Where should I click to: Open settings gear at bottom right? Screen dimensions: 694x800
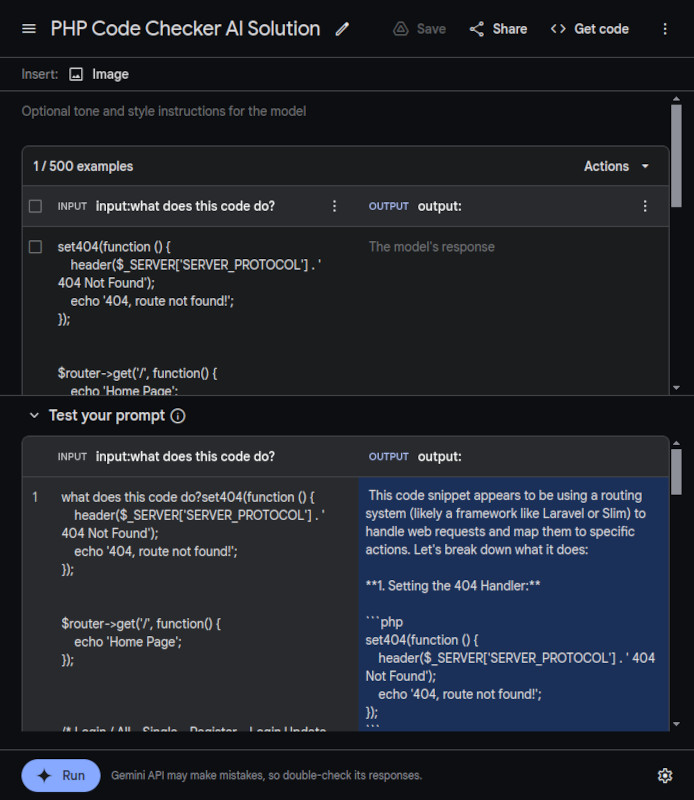(x=665, y=775)
